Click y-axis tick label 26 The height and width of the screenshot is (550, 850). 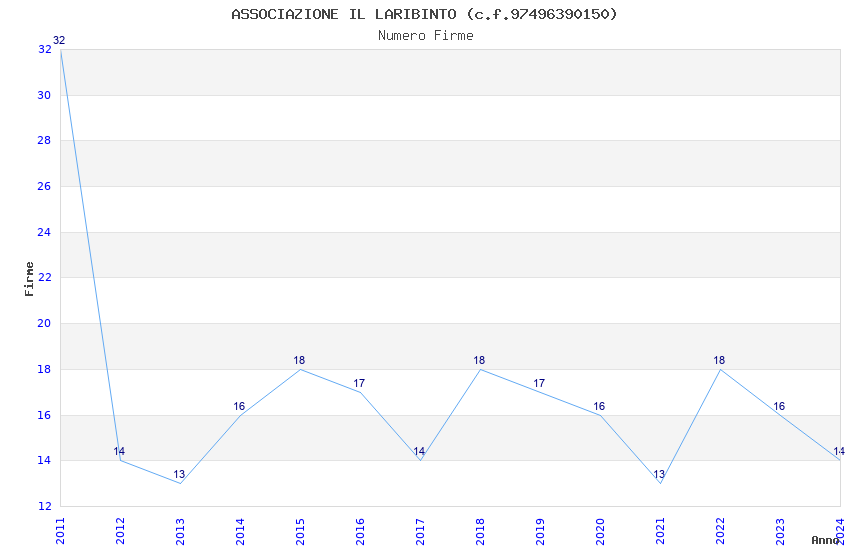coord(44,186)
